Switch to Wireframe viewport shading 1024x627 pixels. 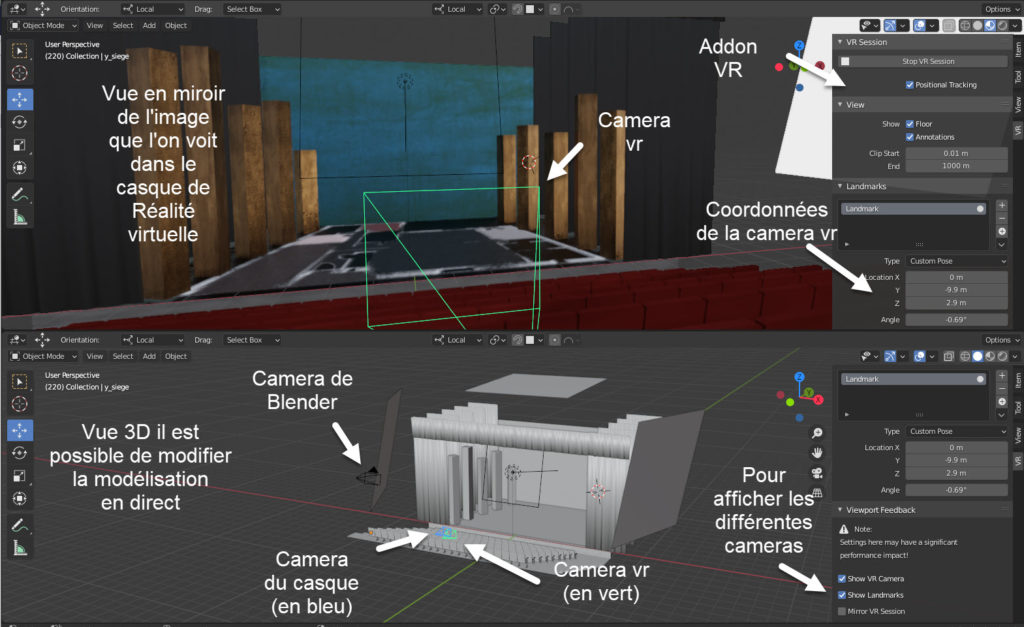point(964,25)
